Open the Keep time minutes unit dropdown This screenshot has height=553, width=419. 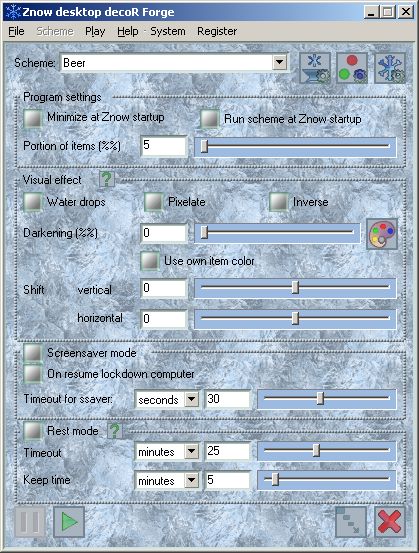point(192,480)
